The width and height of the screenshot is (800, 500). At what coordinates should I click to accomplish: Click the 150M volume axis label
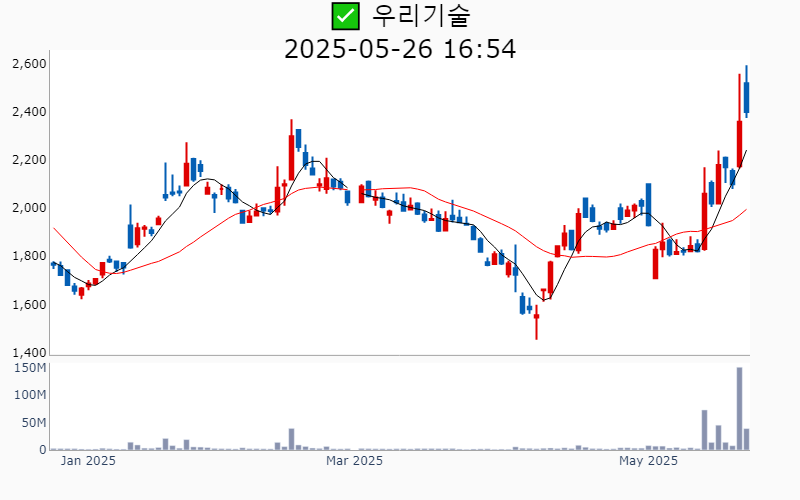(x=30, y=368)
